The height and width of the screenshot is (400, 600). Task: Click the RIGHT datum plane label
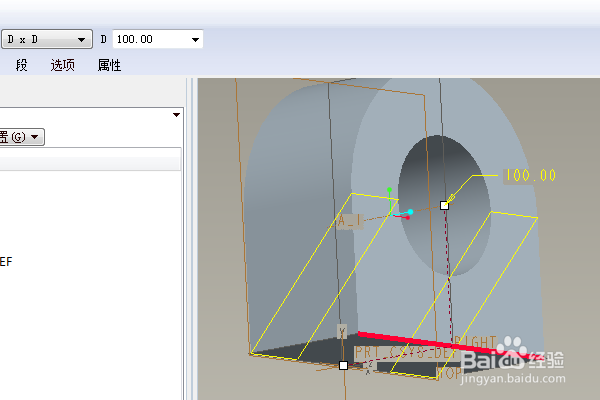(x=474, y=341)
